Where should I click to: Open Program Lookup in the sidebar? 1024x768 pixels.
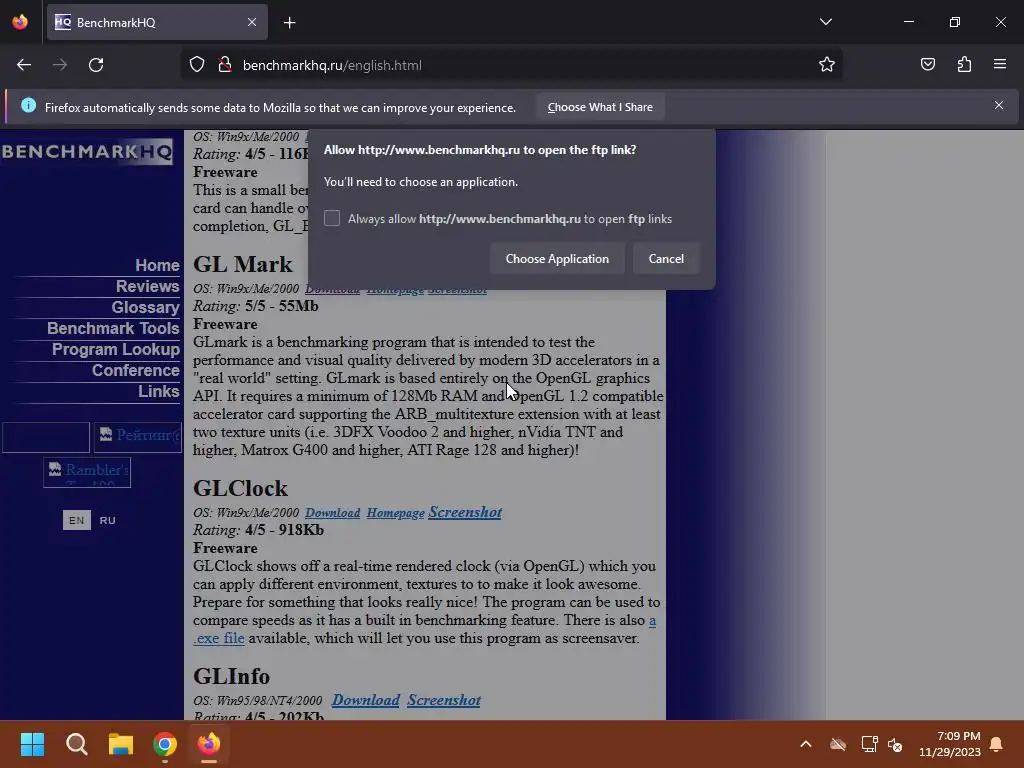(116, 349)
